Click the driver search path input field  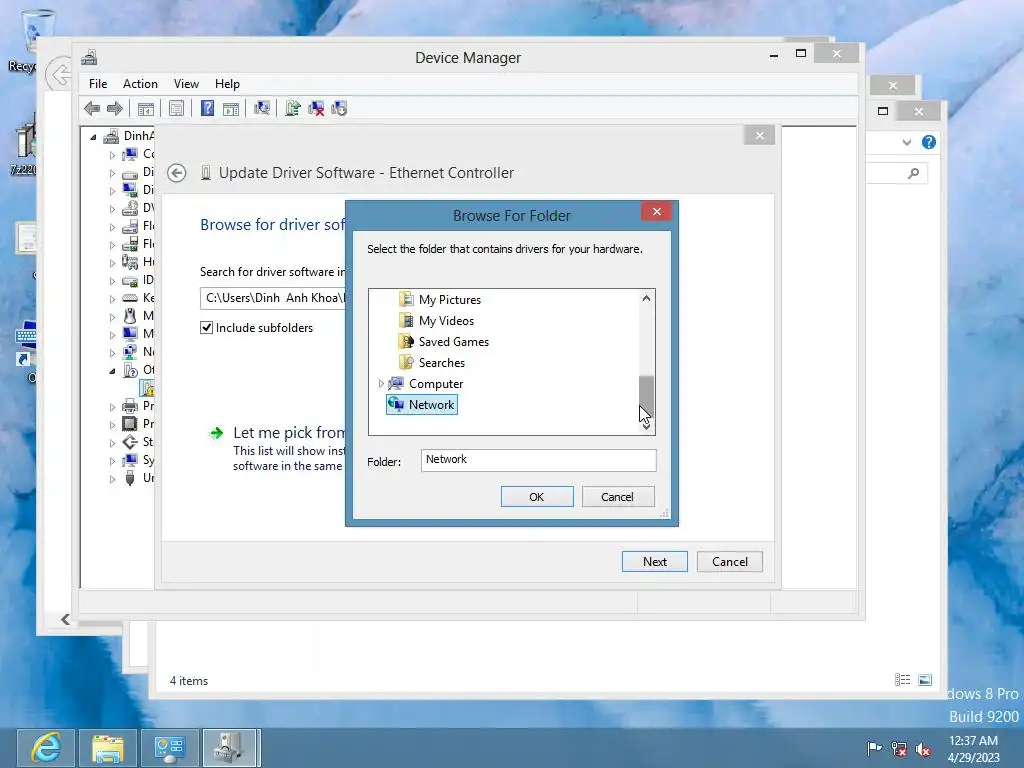coord(273,298)
